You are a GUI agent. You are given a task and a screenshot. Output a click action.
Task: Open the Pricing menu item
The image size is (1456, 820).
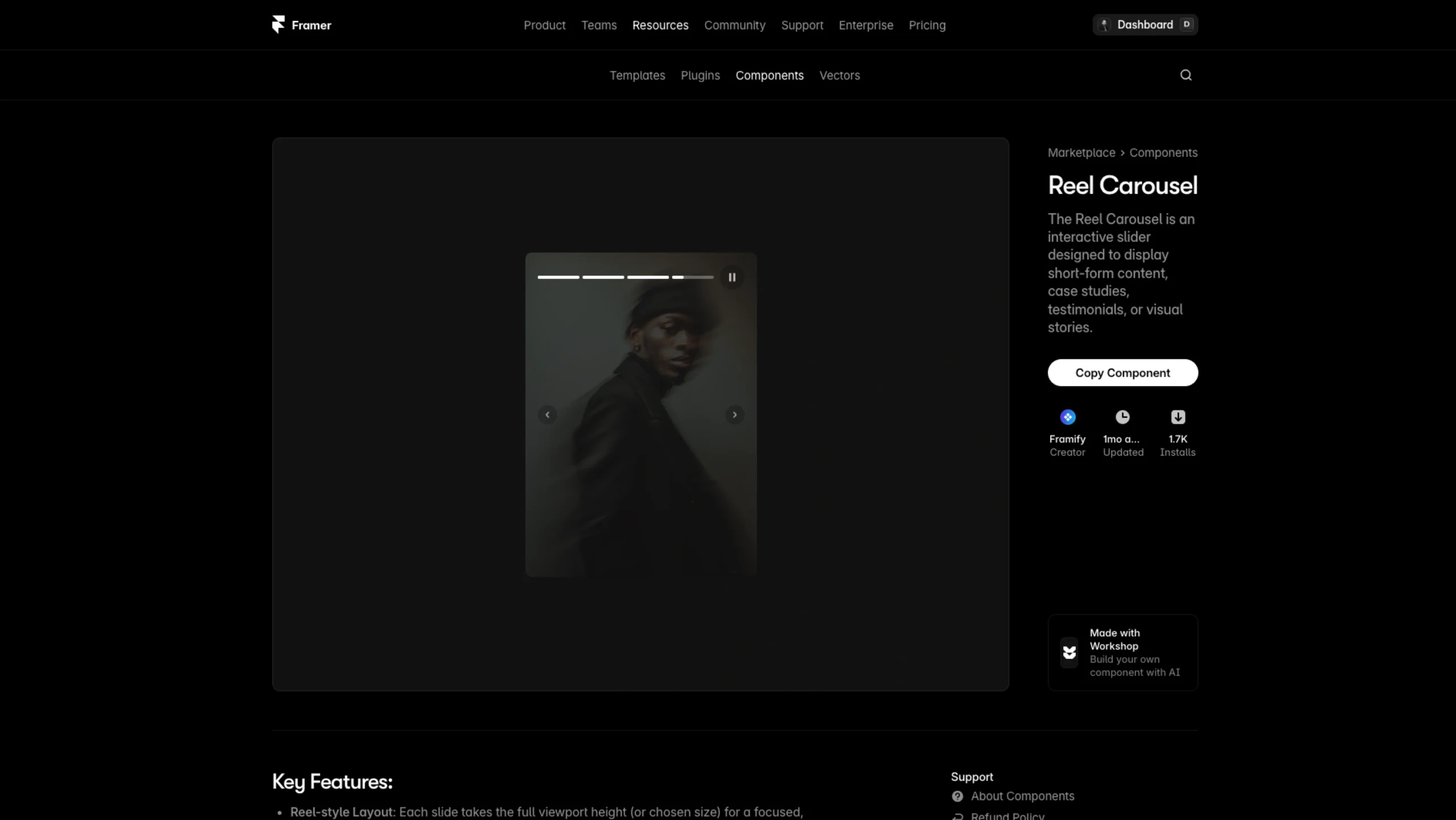[926, 25]
